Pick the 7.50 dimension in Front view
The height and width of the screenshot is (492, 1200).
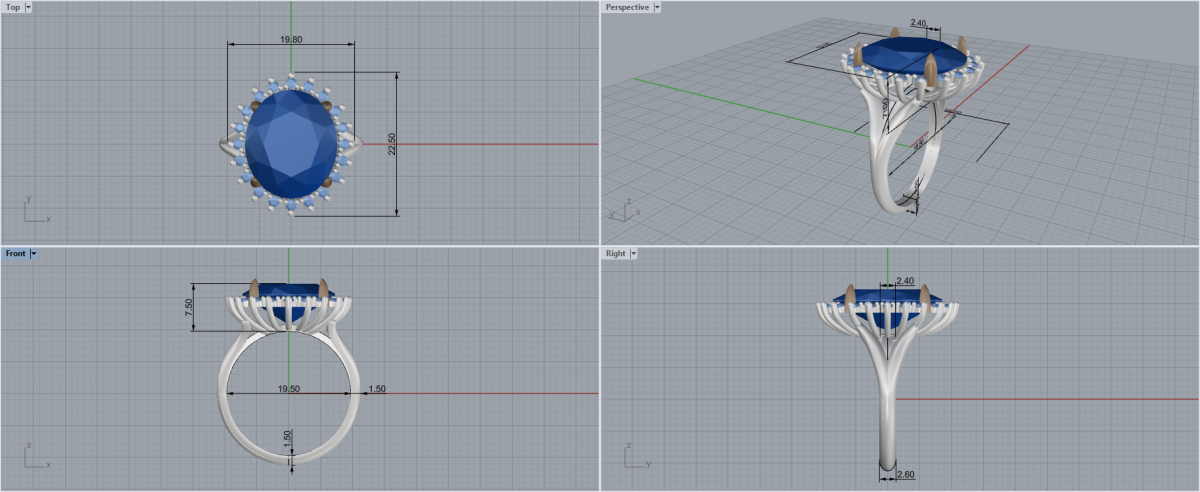click(x=190, y=308)
